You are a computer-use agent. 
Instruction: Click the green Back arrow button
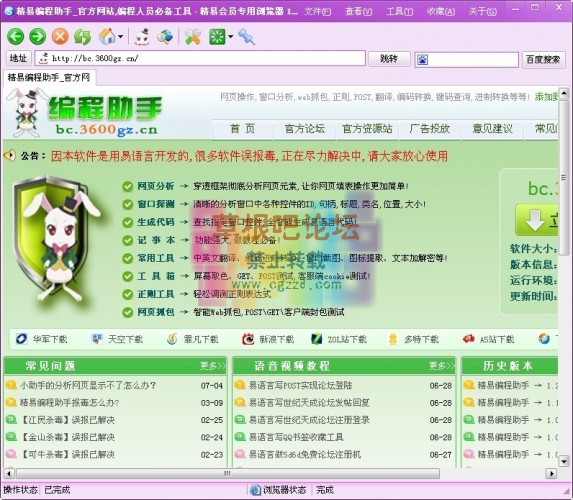pos(15,37)
